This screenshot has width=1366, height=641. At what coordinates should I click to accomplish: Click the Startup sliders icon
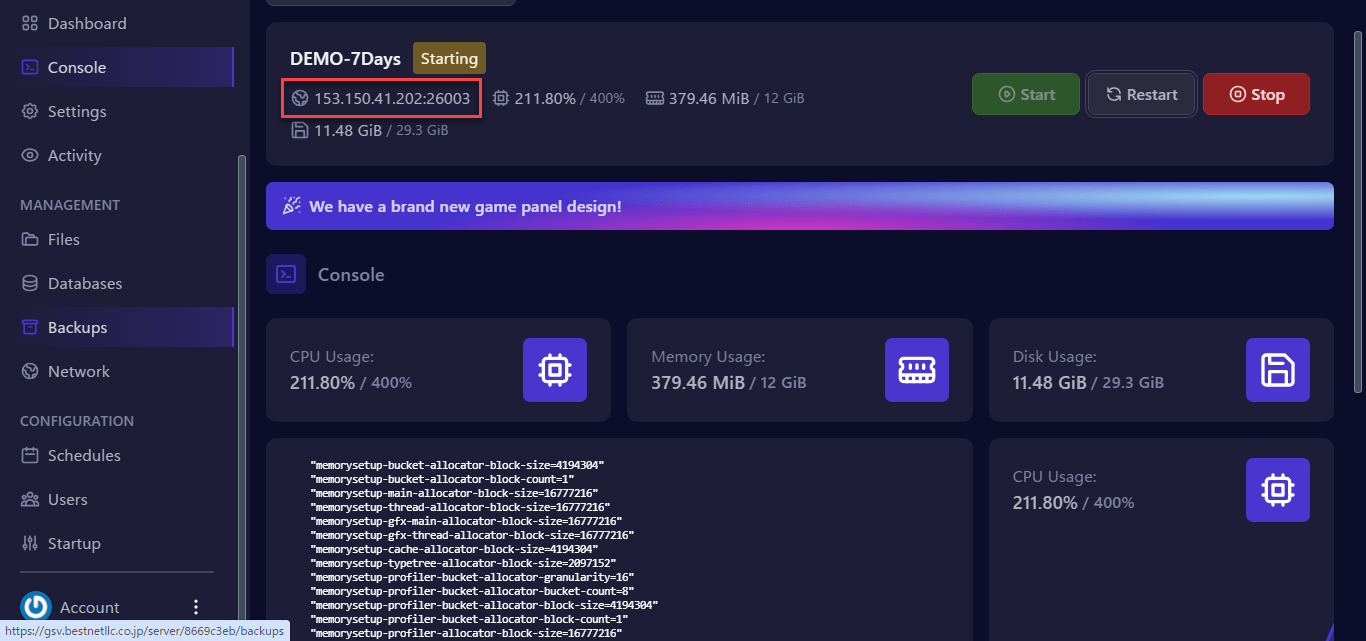click(x=30, y=543)
